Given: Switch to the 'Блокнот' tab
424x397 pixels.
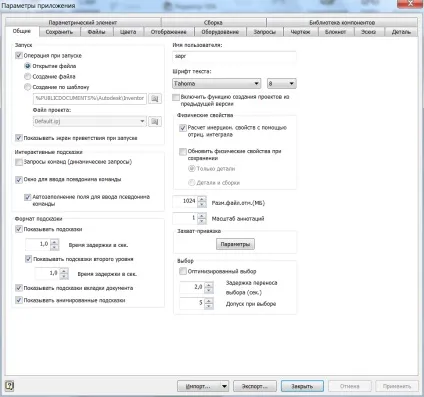Looking at the screenshot, I should [x=335, y=32].
